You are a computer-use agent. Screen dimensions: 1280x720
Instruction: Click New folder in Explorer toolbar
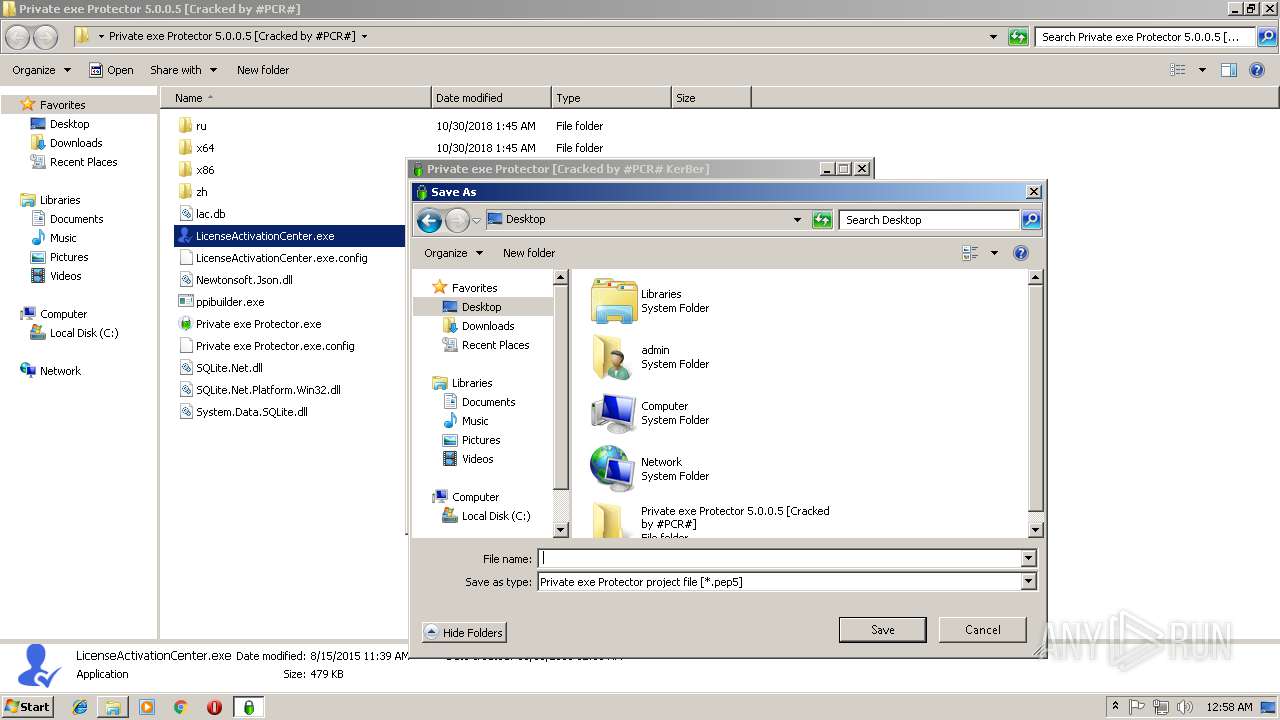263,70
